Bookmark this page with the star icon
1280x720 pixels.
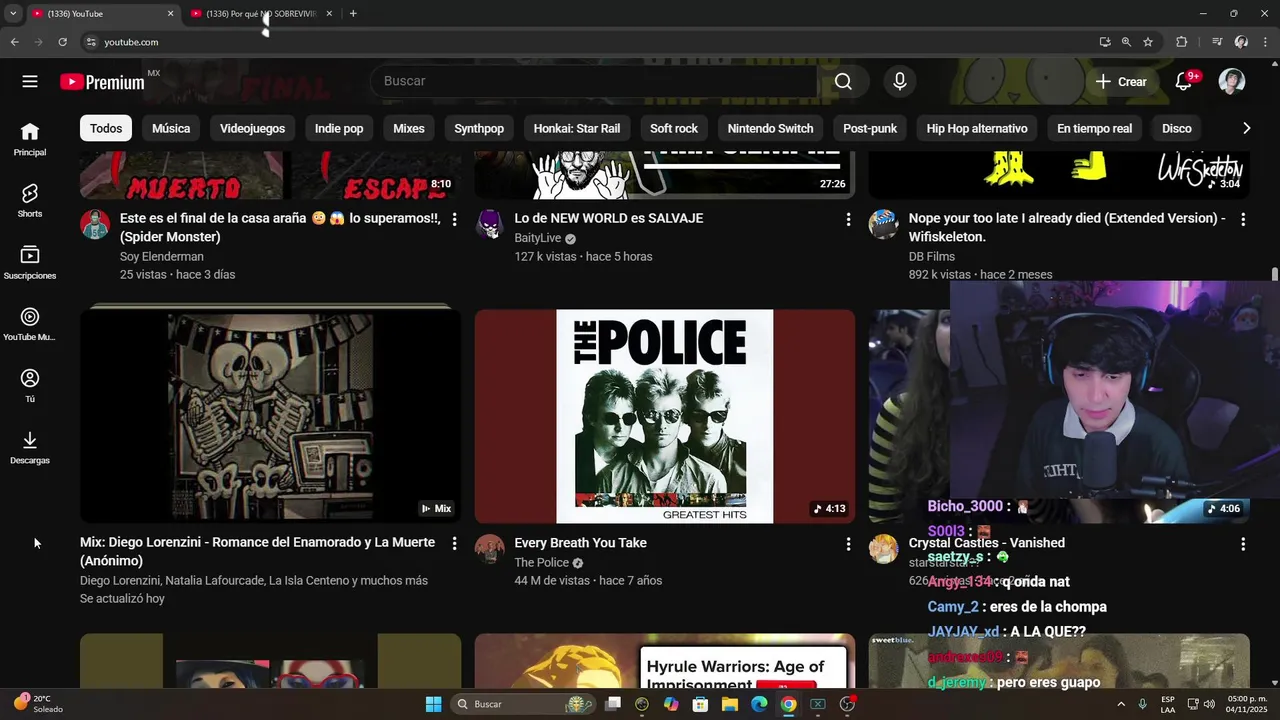[1148, 42]
